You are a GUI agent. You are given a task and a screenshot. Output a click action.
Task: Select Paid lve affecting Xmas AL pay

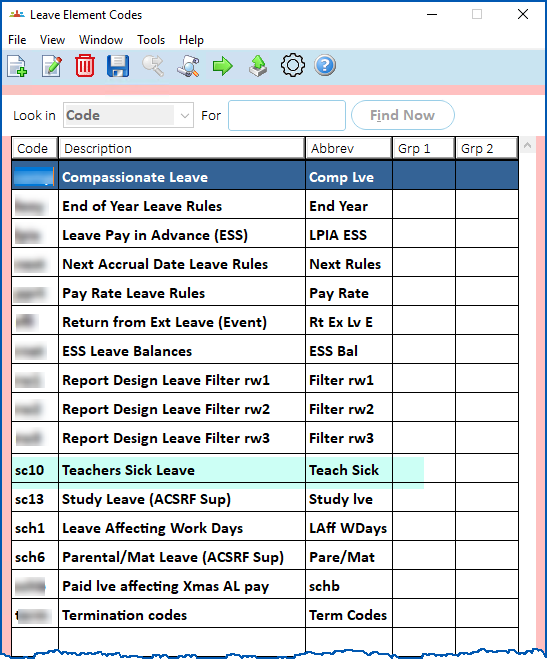click(x=265, y=585)
